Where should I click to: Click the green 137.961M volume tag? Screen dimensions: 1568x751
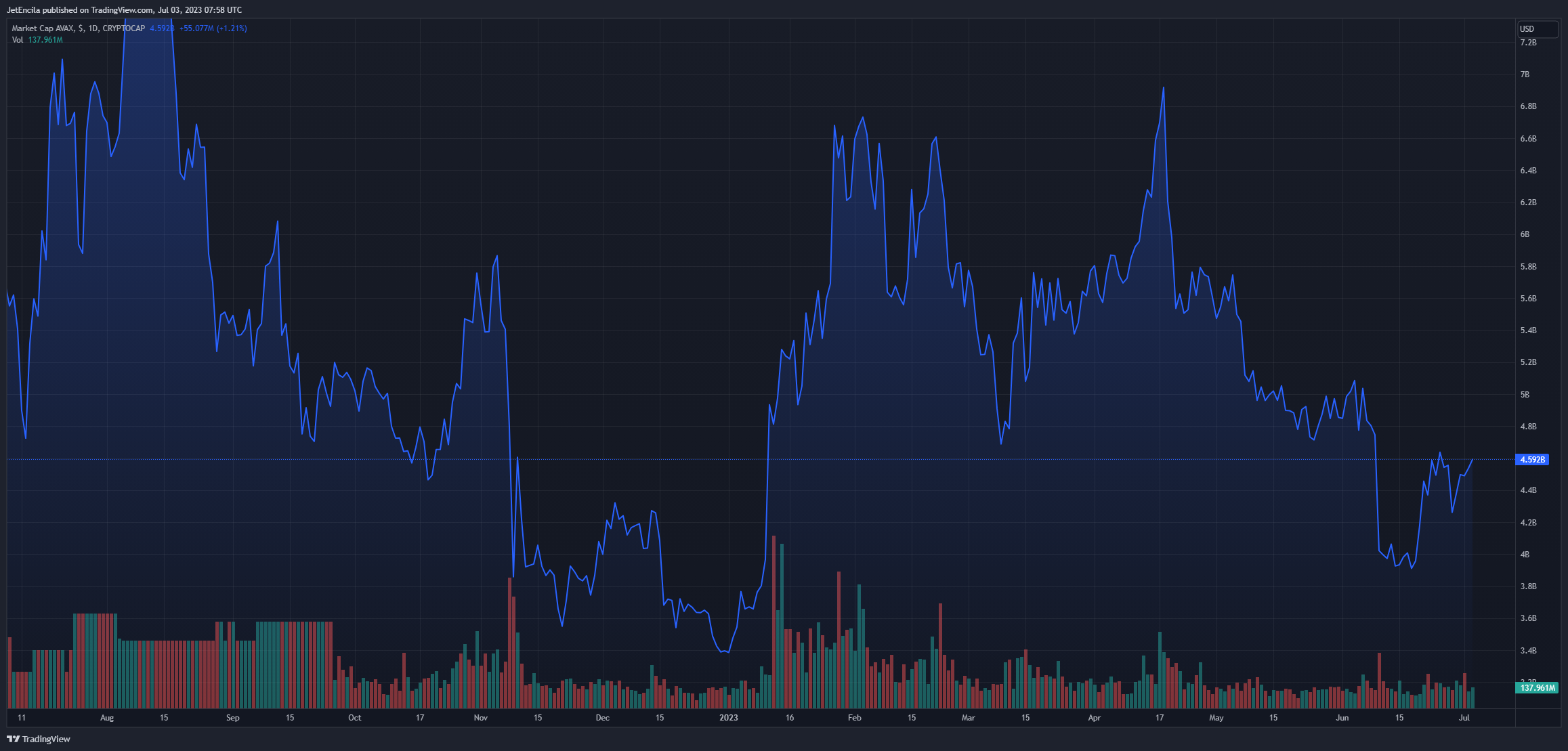click(1536, 688)
